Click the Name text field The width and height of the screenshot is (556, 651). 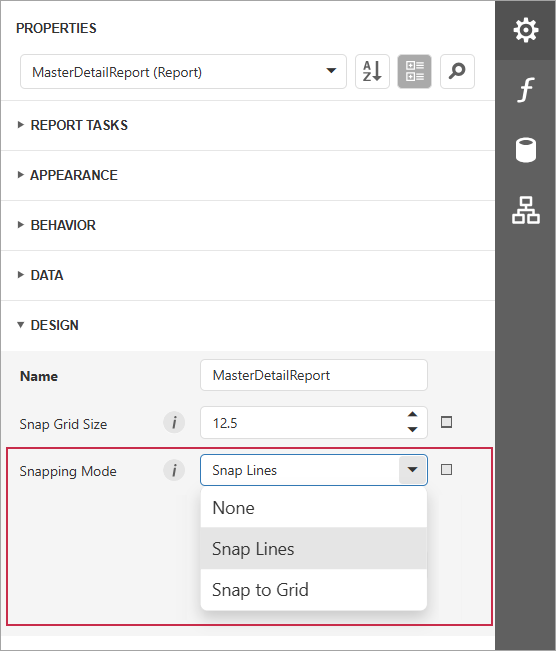pos(314,375)
